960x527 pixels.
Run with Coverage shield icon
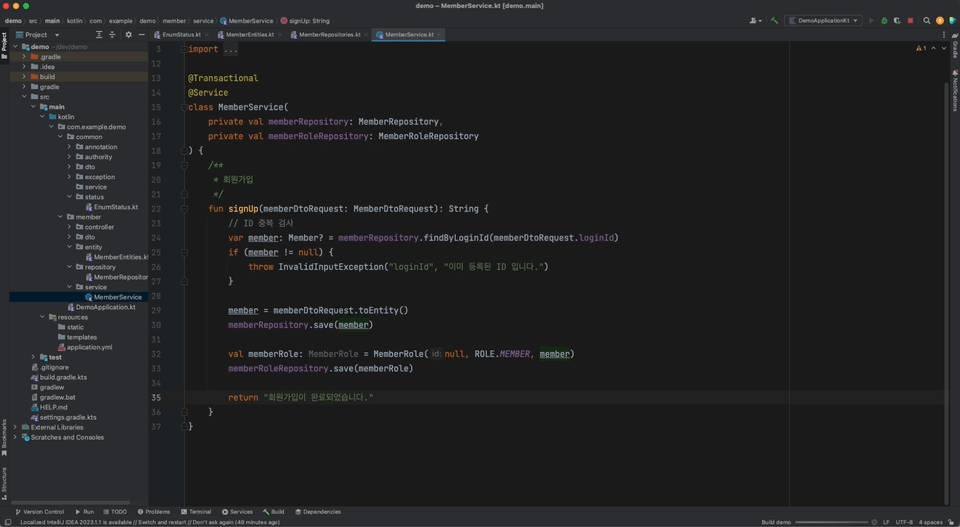click(x=897, y=20)
